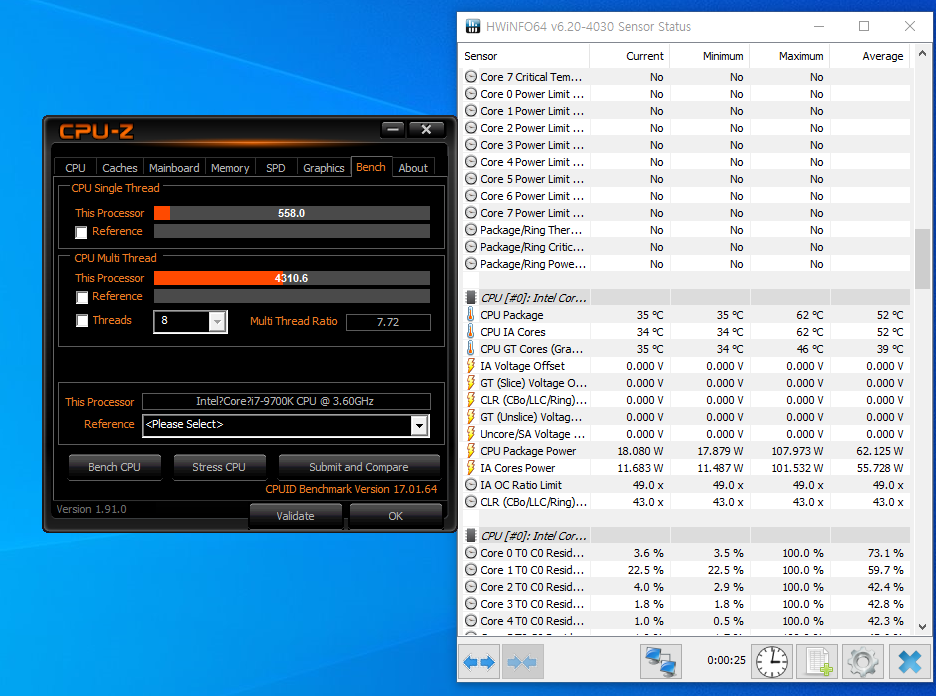Select the Core 1 T0 C0 Residency row
936x696 pixels.
point(686,570)
